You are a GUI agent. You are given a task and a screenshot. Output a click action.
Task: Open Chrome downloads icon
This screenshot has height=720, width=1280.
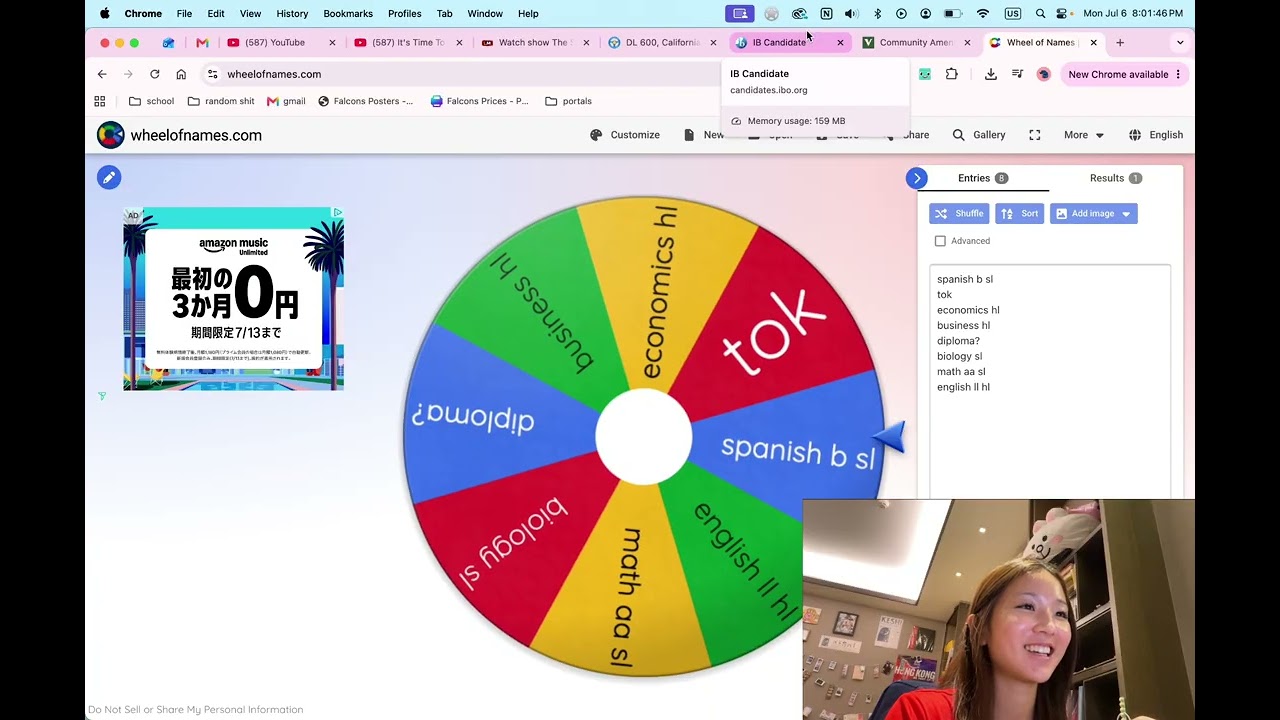click(991, 74)
